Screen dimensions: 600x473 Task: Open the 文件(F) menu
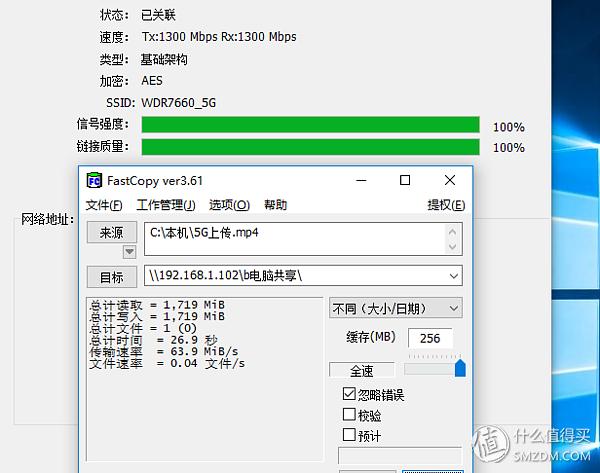104,205
